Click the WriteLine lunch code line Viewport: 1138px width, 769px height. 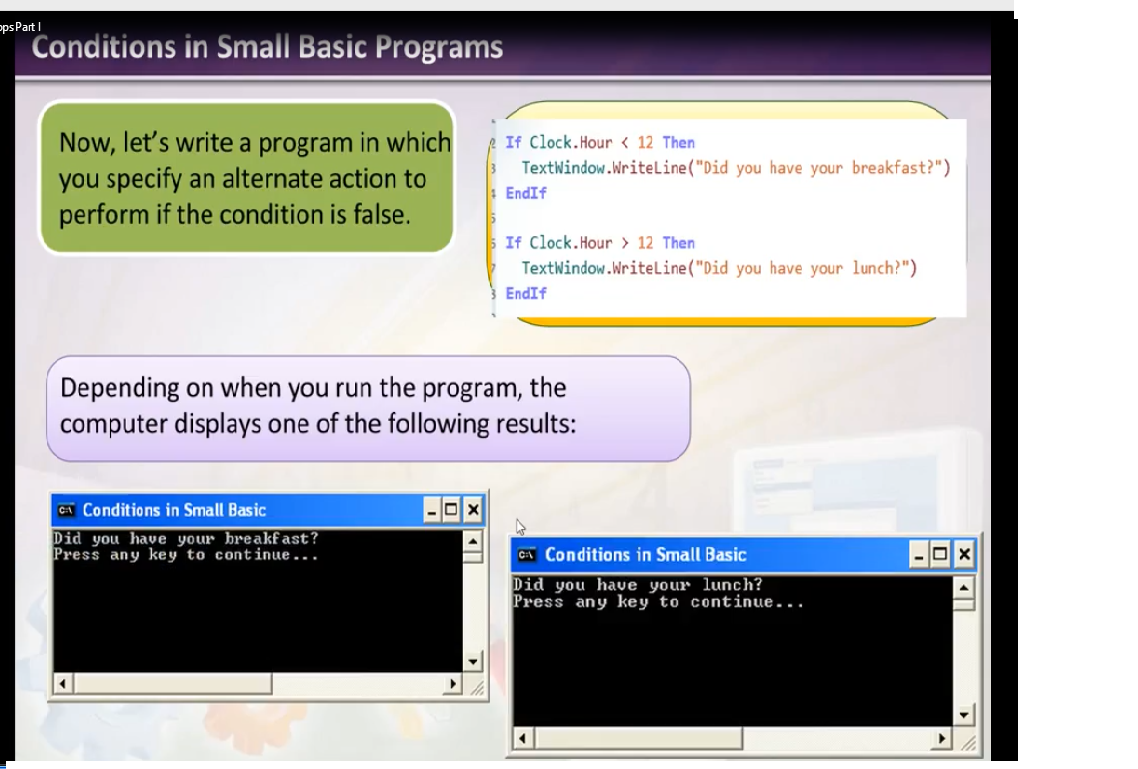tap(719, 268)
